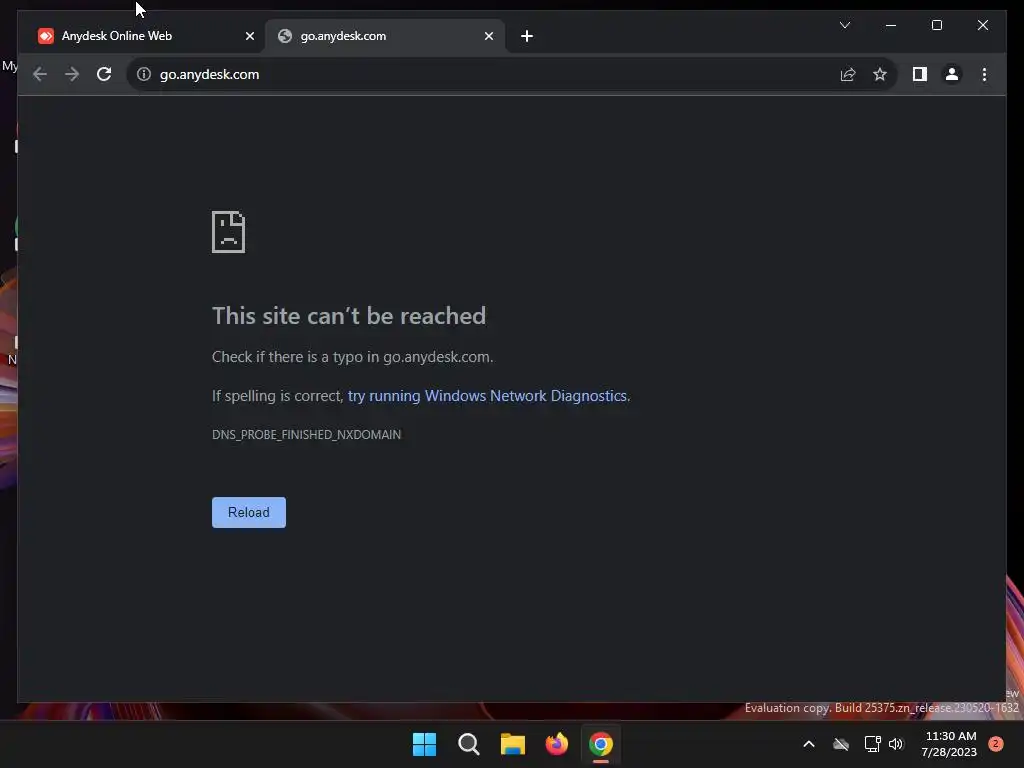
Task: Click the Chrome taskbar icon
Action: pos(601,744)
